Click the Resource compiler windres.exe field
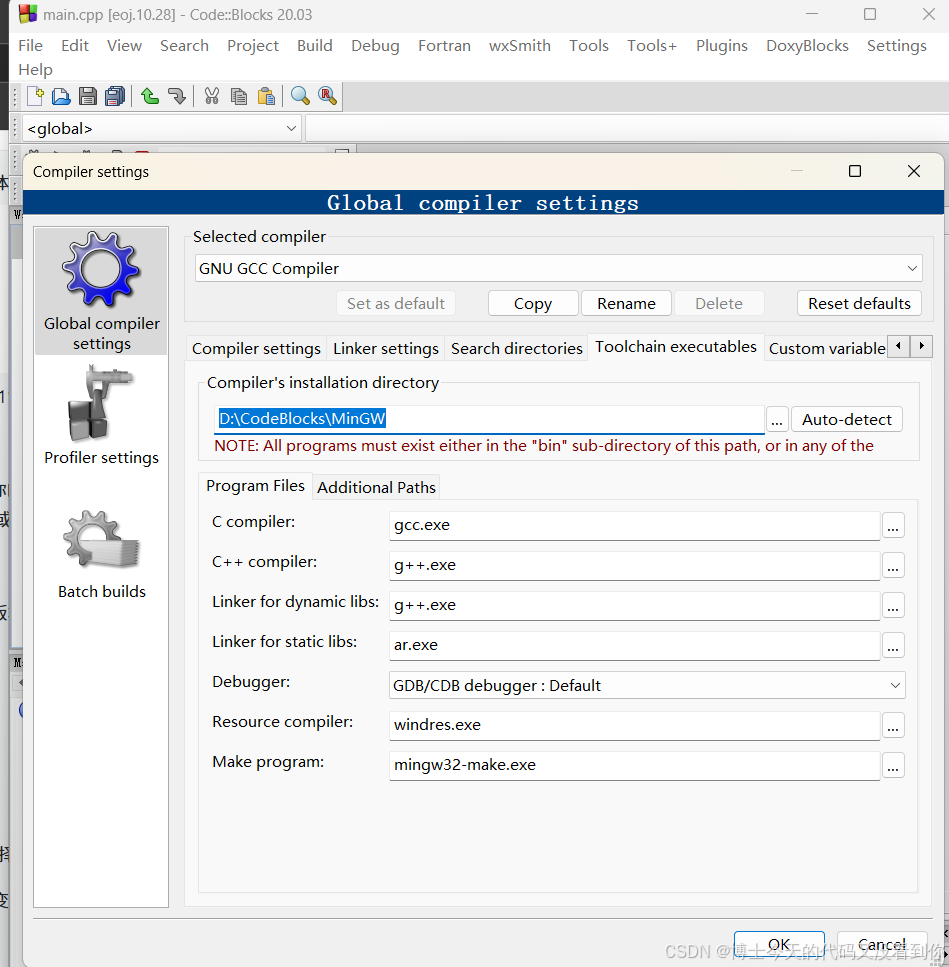This screenshot has width=949, height=967. pos(635,725)
